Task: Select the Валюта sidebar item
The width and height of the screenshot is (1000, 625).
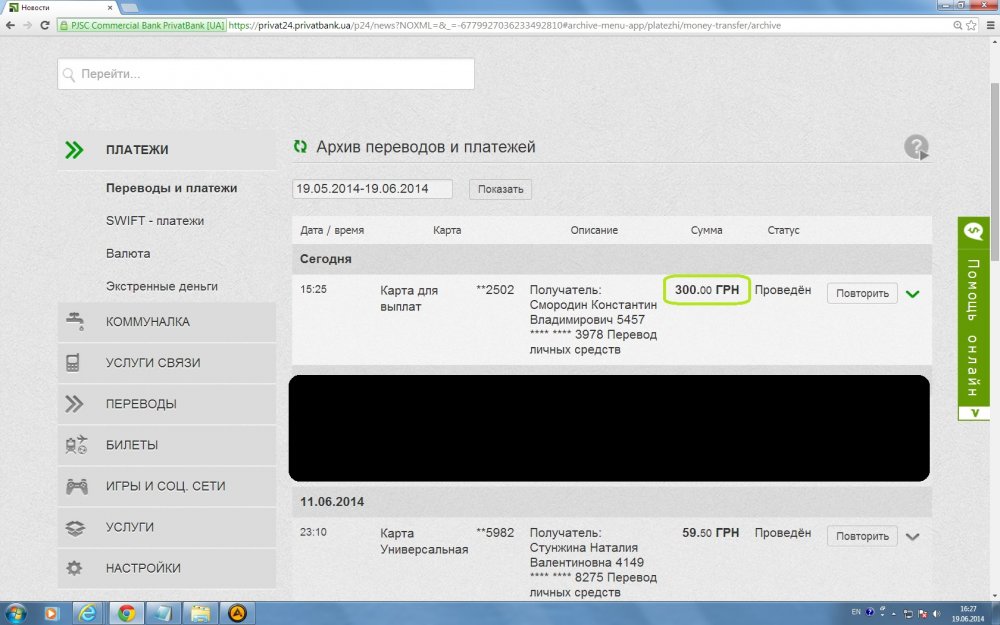Action: (128, 253)
